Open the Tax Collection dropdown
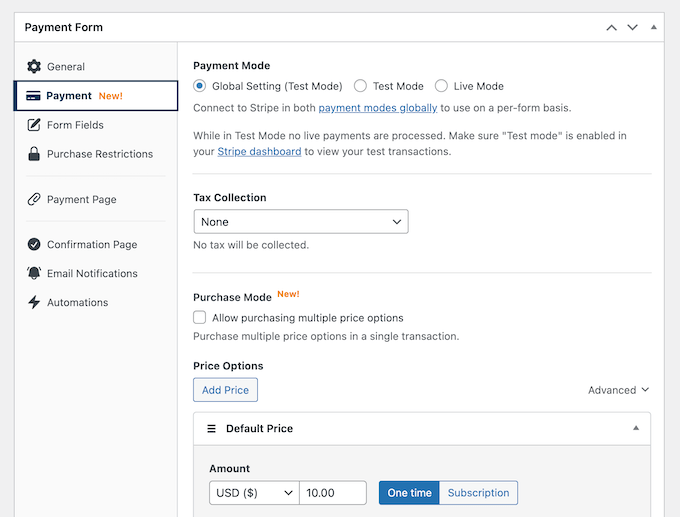 301,222
